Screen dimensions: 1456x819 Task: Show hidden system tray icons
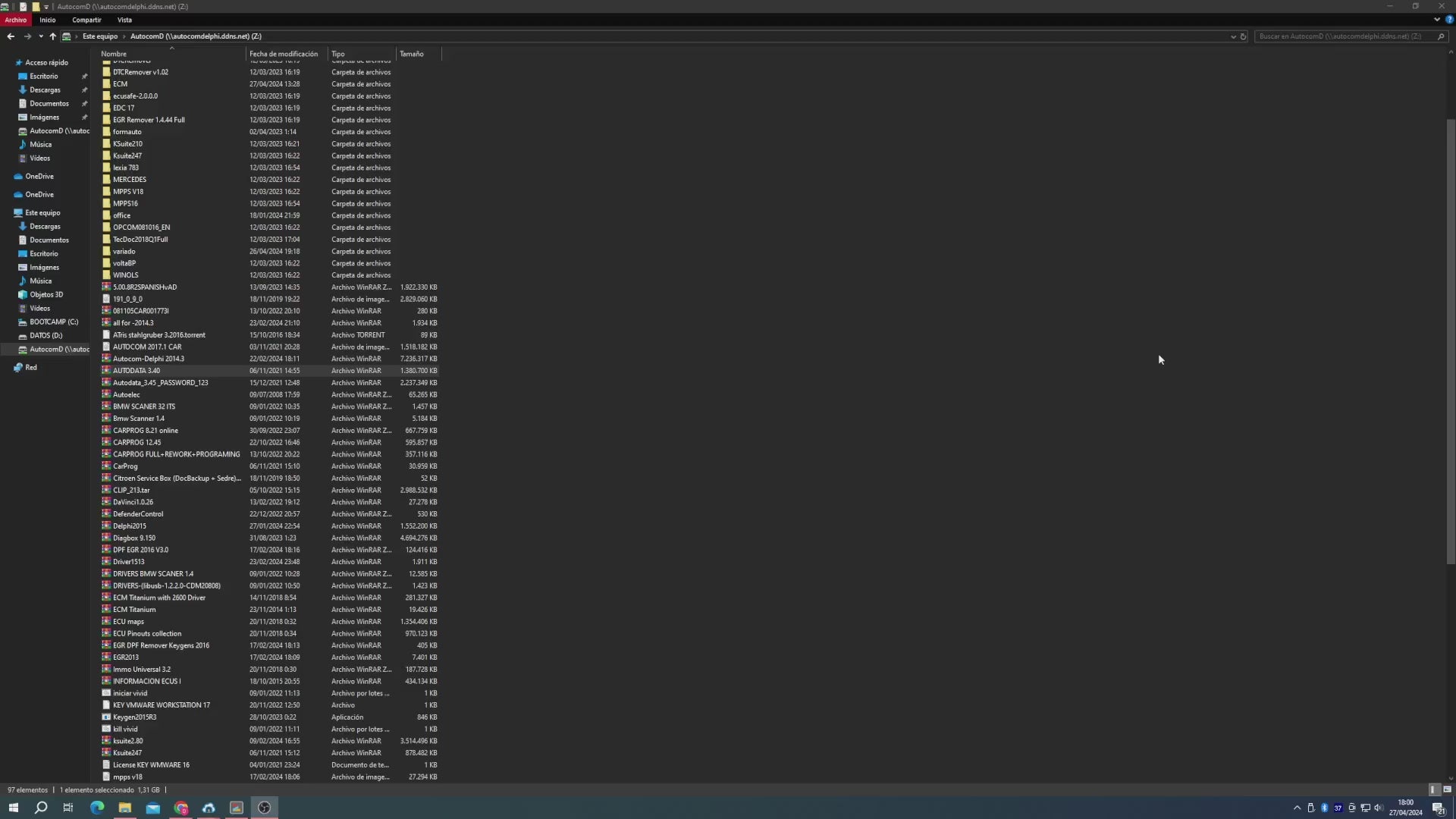point(1297,808)
